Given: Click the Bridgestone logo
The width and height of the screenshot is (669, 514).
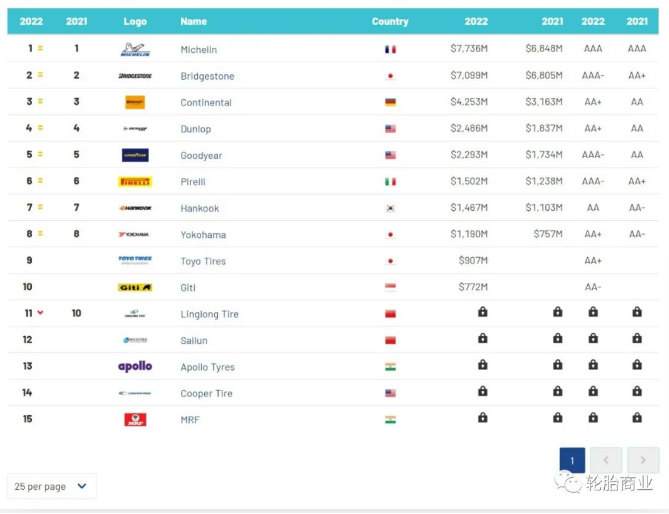Looking at the screenshot, I should pyautogui.click(x=135, y=76).
